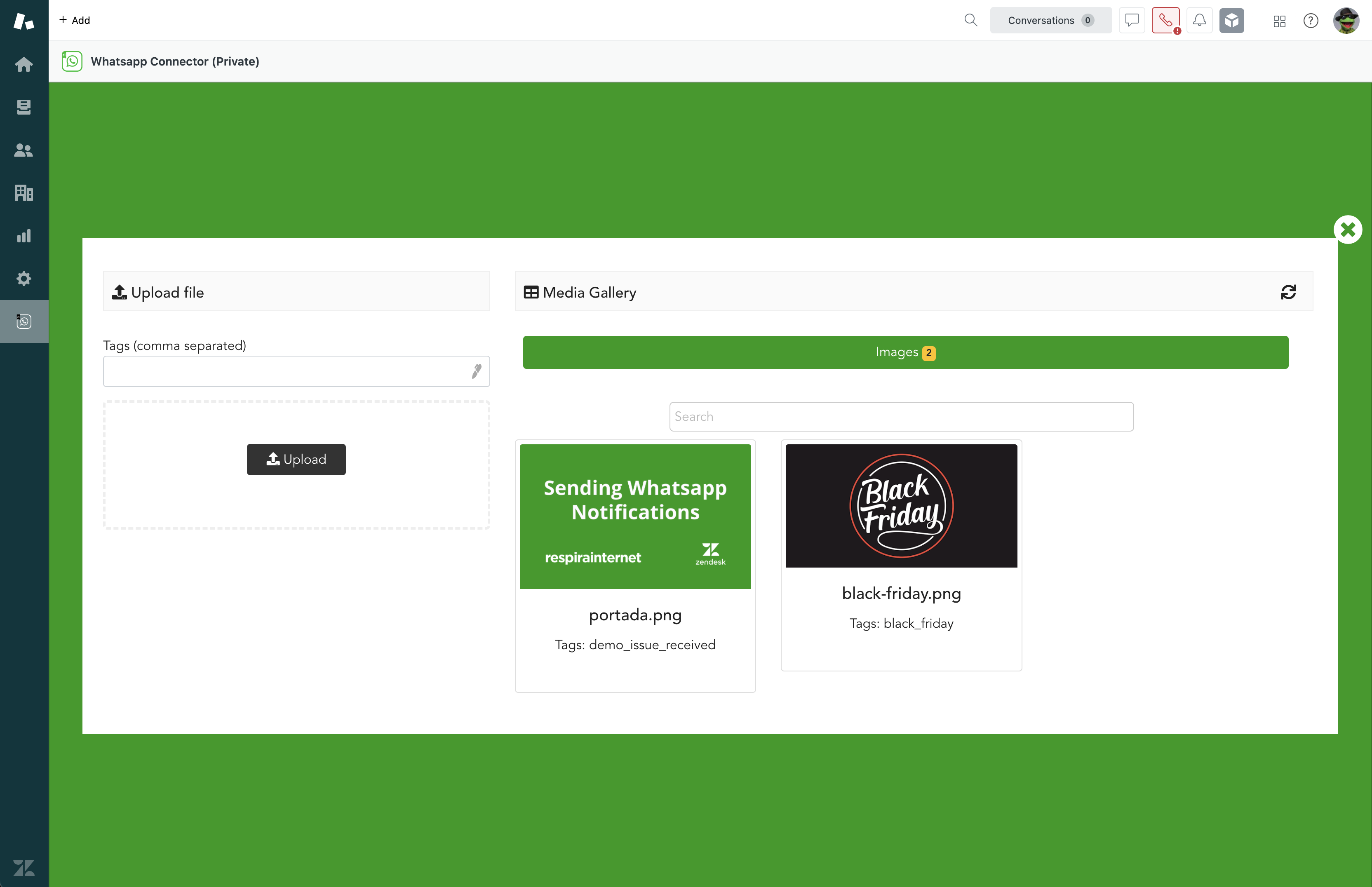Screen dimensions: 1372x887
Task: Click the search magnifier icon
Action: [970, 20]
